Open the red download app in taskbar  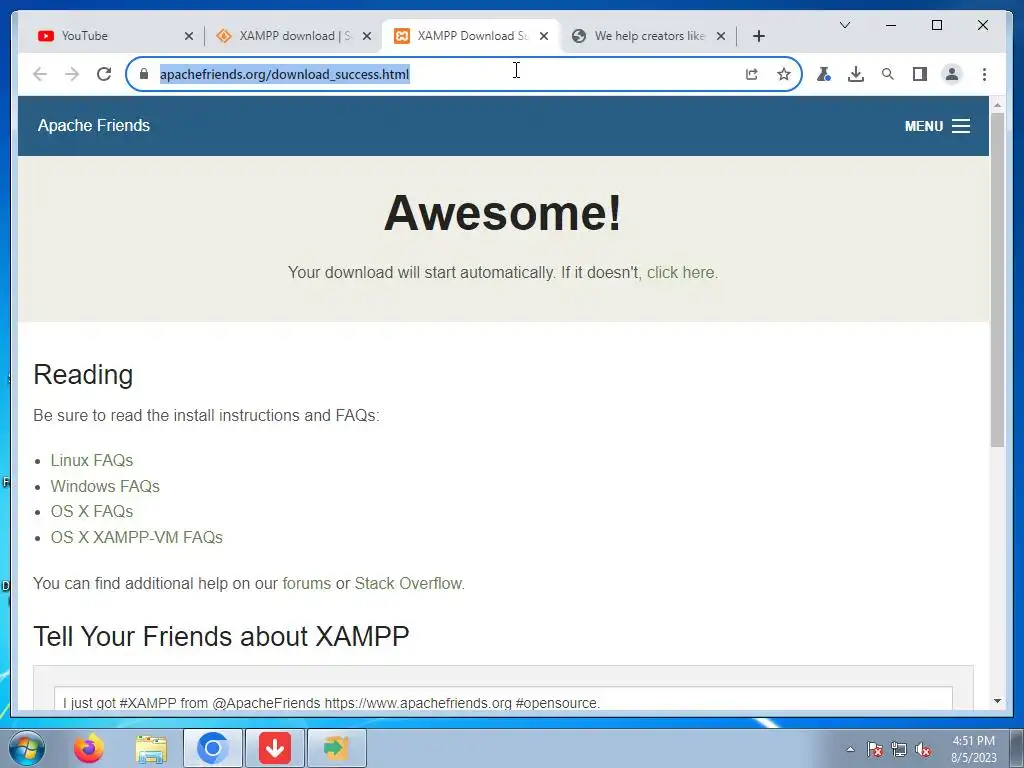[x=274, y=748]
